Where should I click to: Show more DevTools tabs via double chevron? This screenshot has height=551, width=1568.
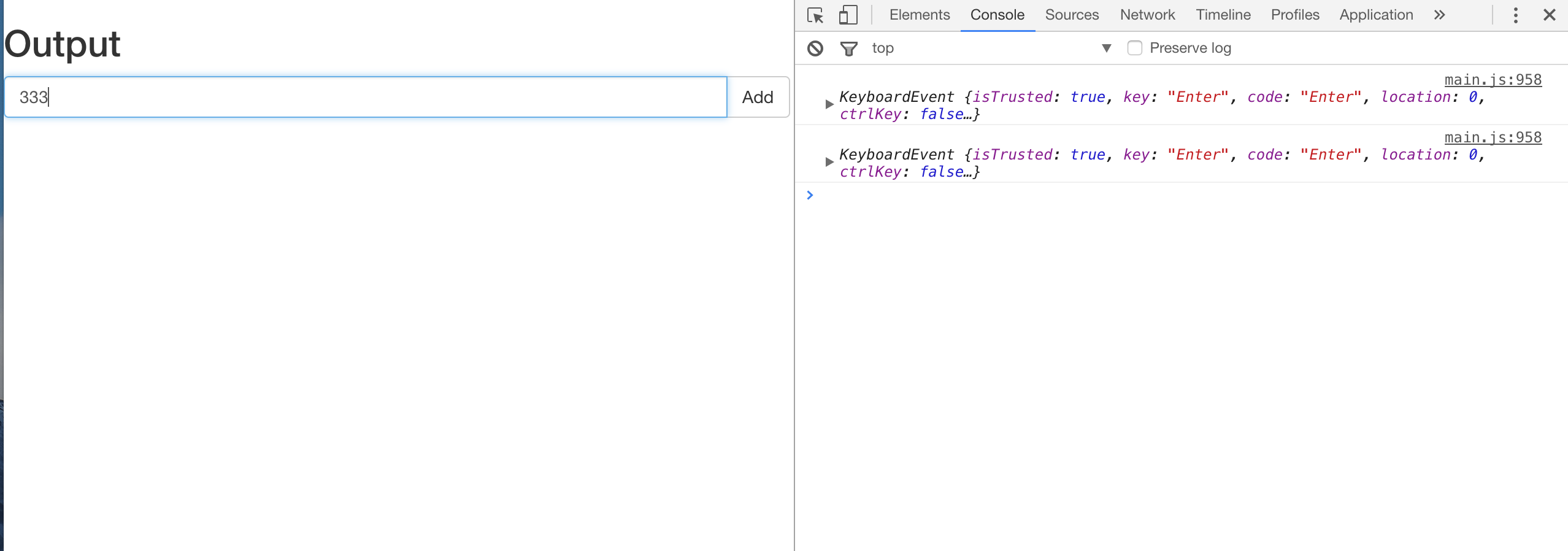coord(1439,15)
